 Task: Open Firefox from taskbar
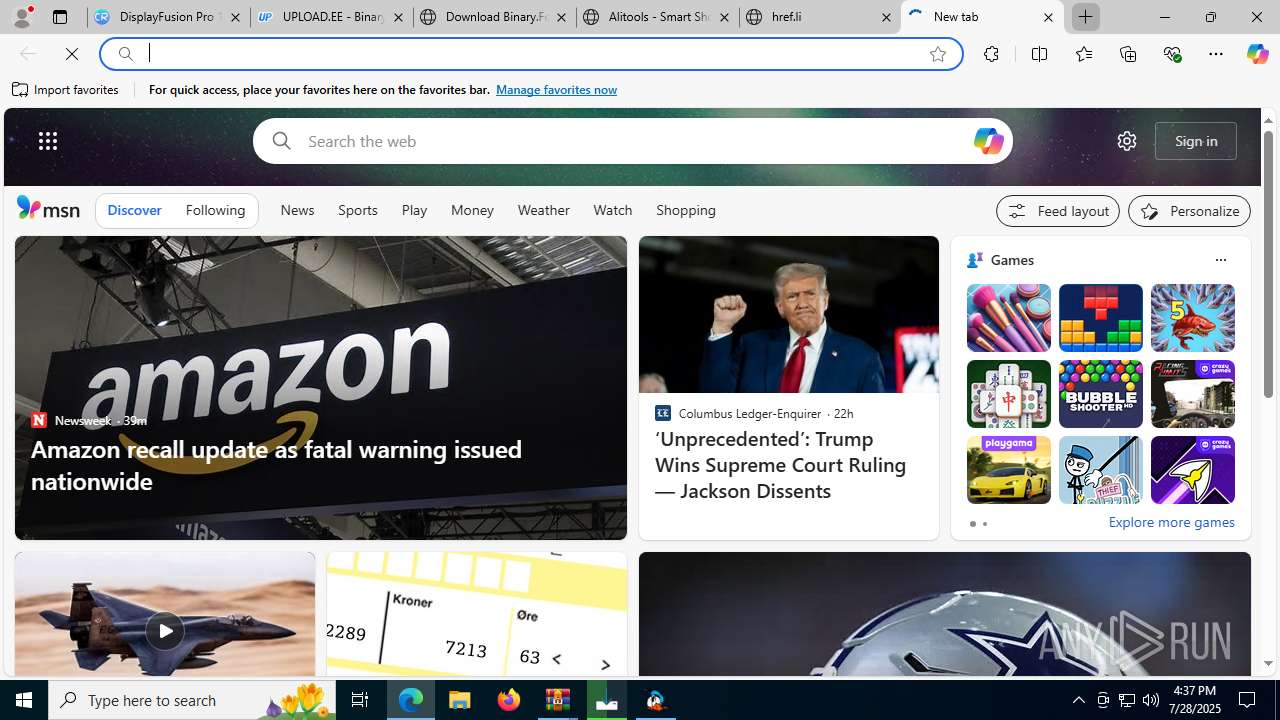point(508,700)
